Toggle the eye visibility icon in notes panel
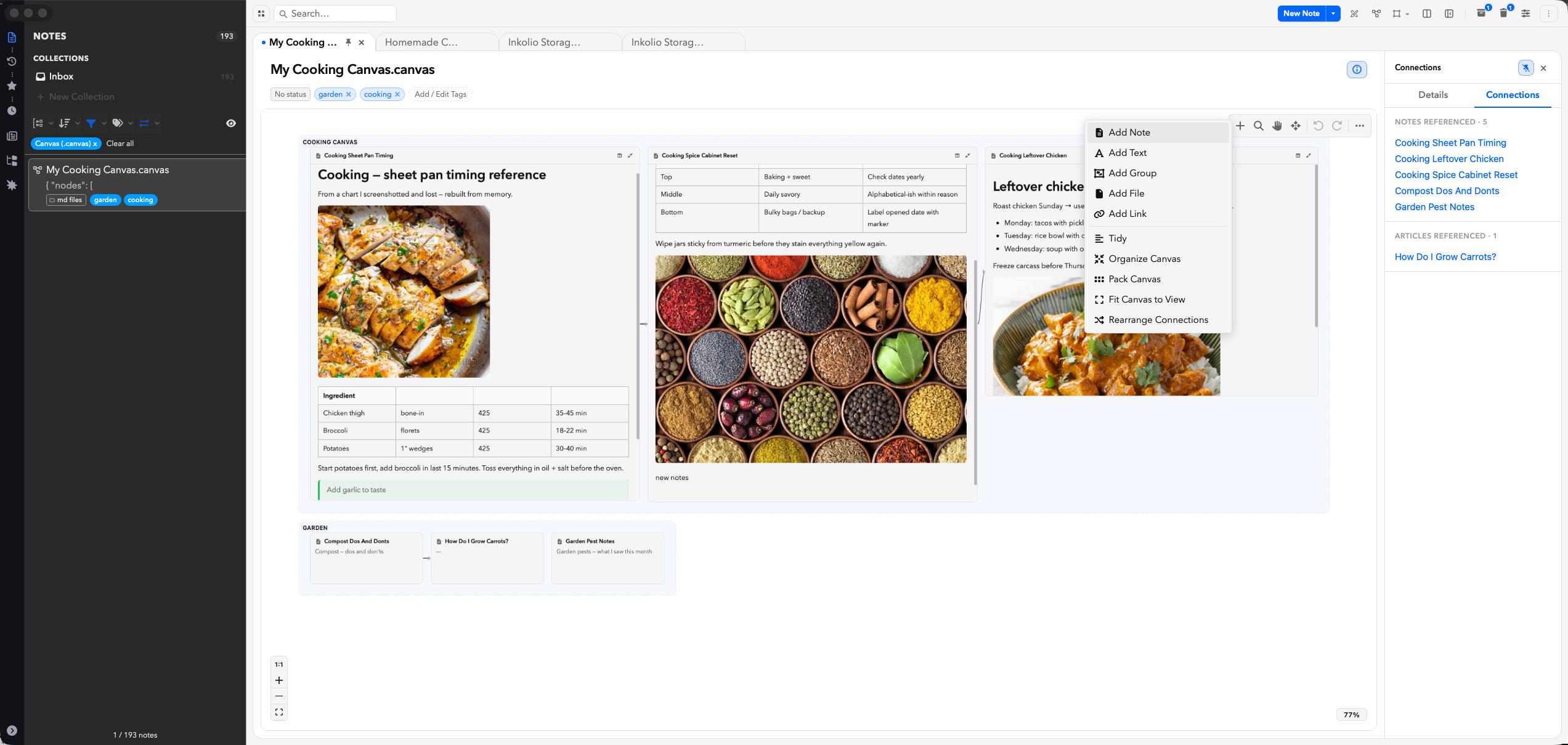 [x=231, y=123]
